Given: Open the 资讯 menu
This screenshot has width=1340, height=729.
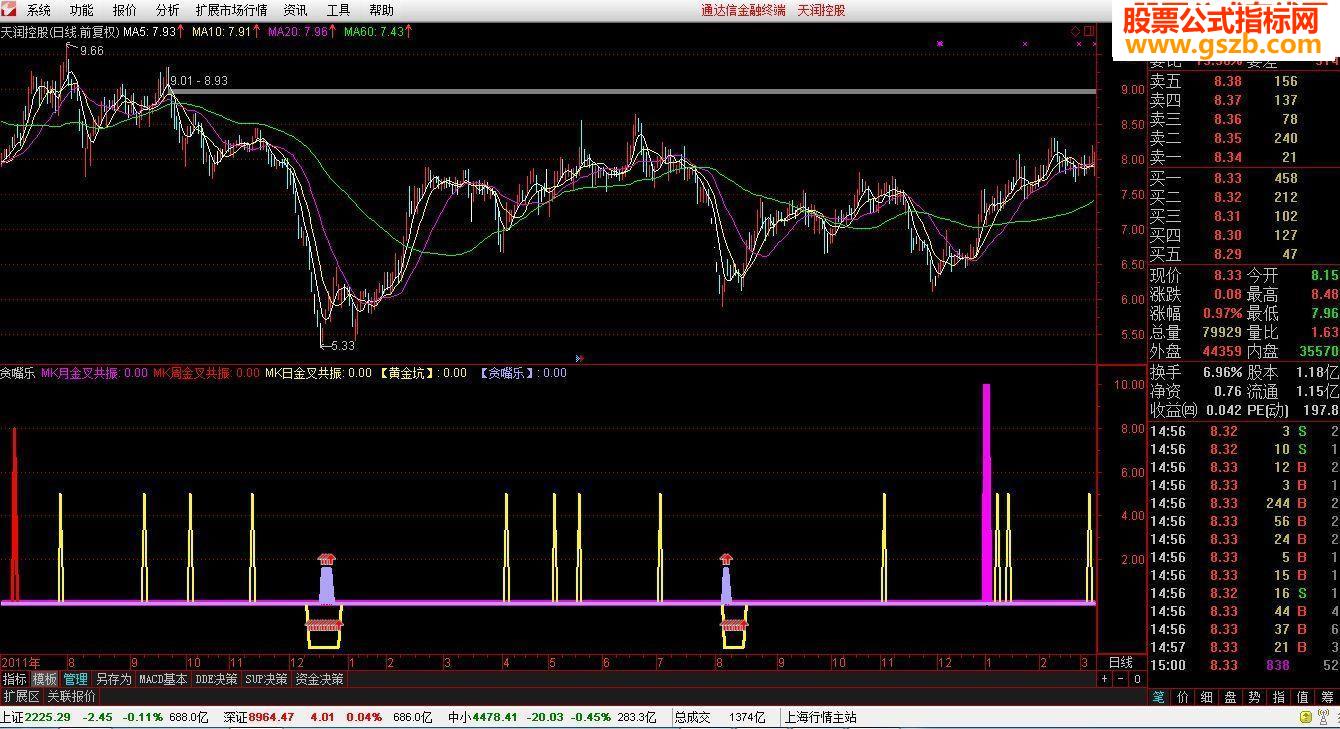Looking at the screenshot, I should (295, 10).
